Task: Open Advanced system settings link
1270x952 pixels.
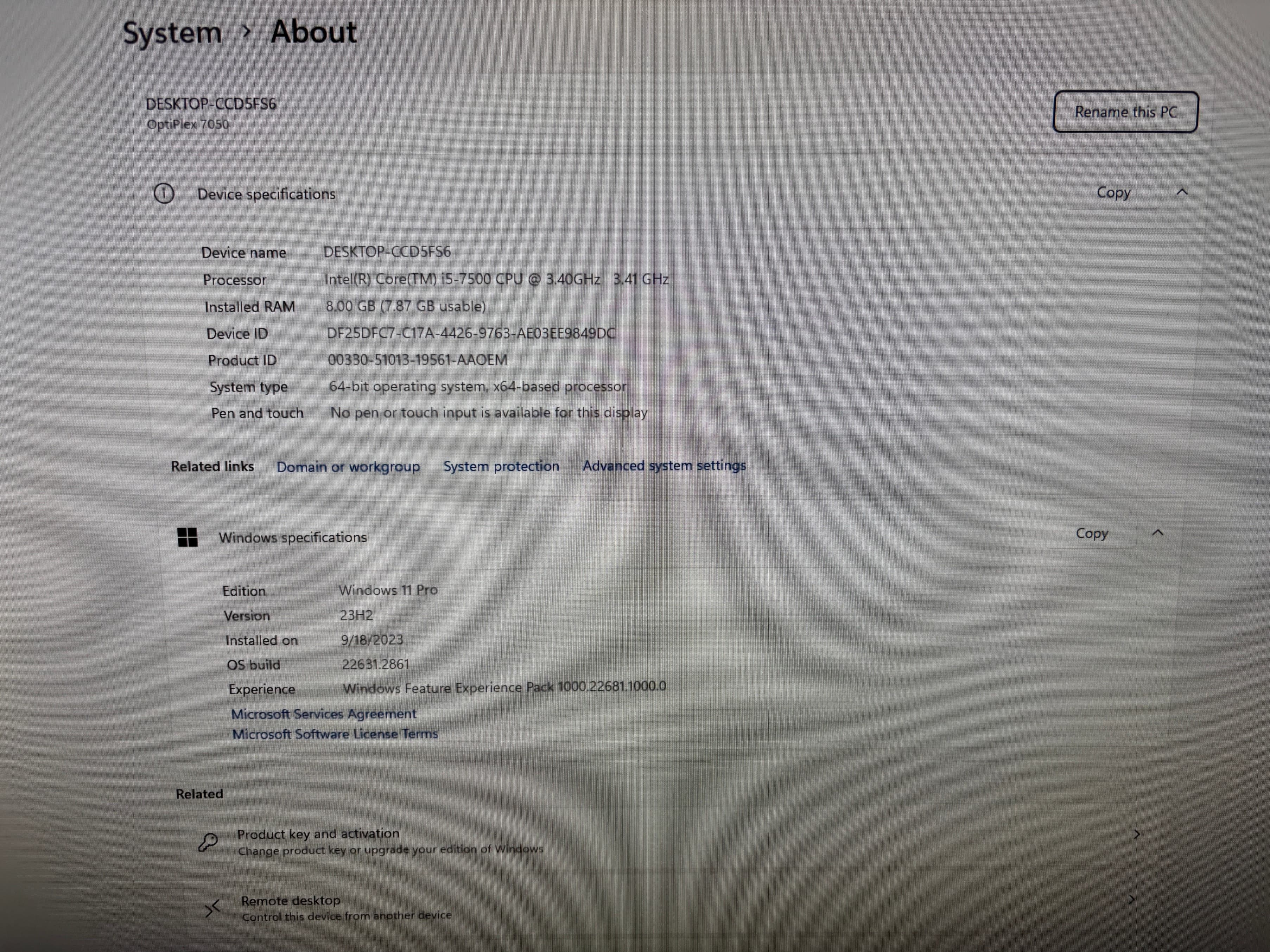Action: [x=664, y=465]
